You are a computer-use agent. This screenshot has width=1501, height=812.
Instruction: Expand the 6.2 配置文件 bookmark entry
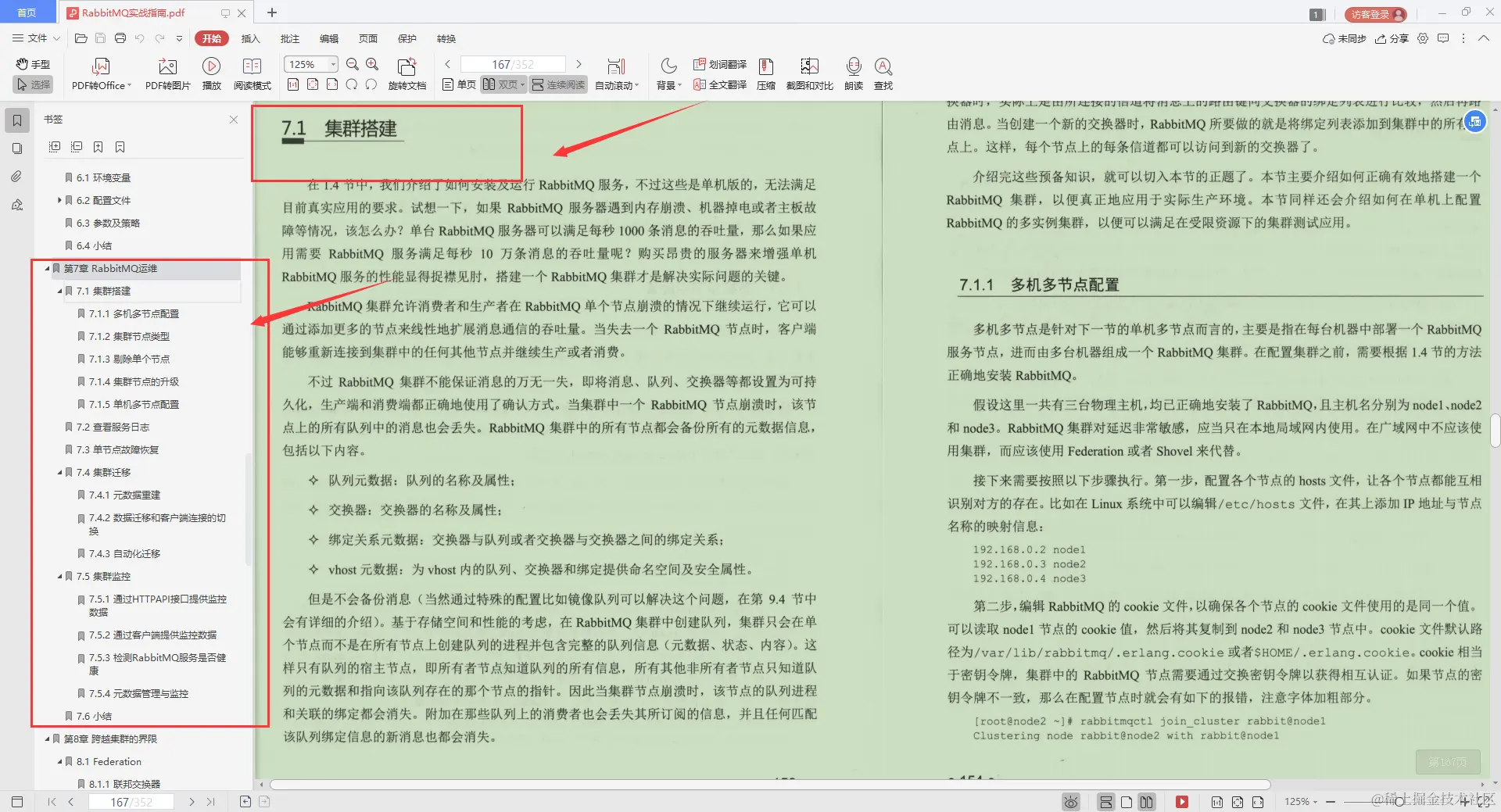[59, 200]
